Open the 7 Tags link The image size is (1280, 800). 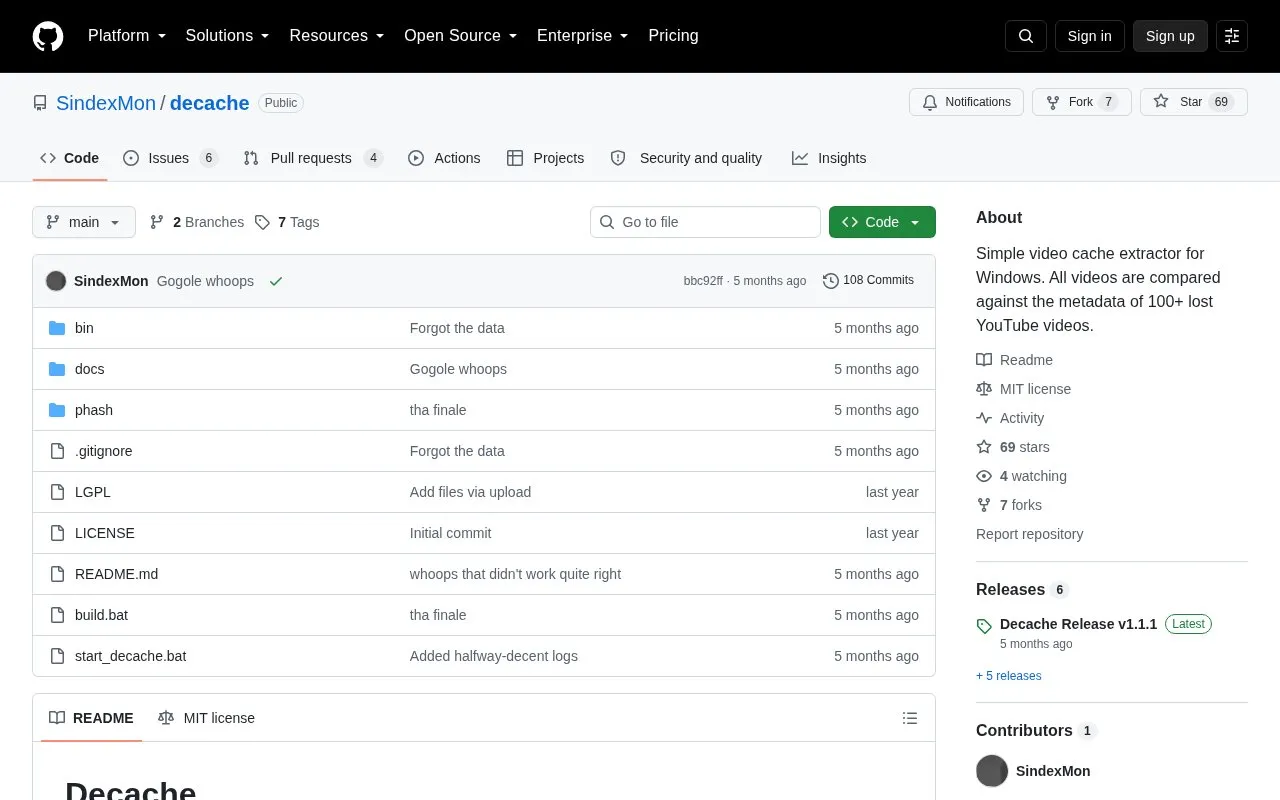click(x=287, y=222)
